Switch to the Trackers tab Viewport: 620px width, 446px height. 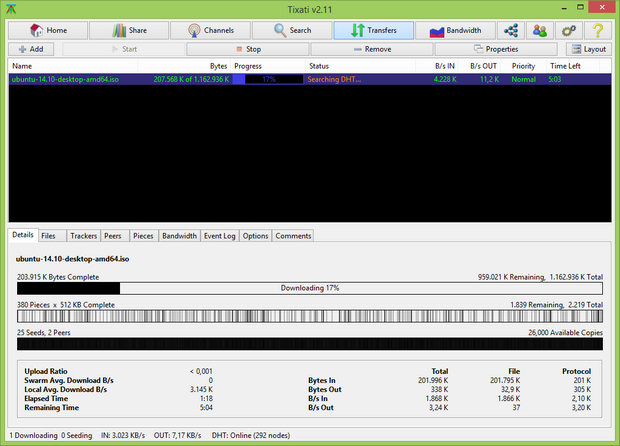pos(83,236)
